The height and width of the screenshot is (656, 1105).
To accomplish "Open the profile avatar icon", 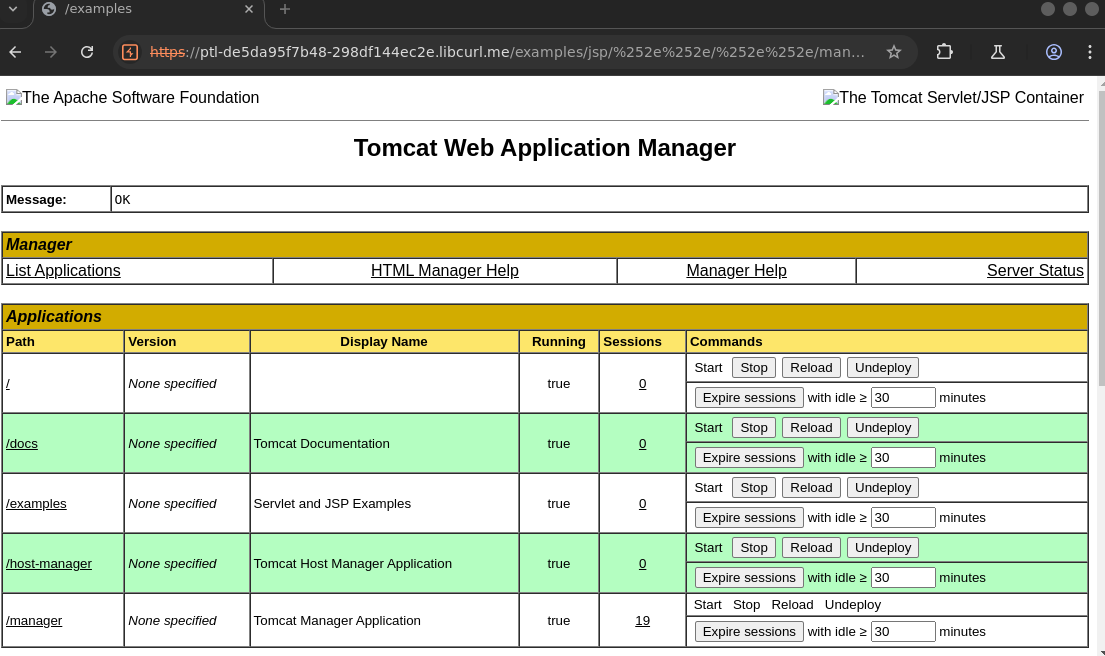I will point(1054,52).
